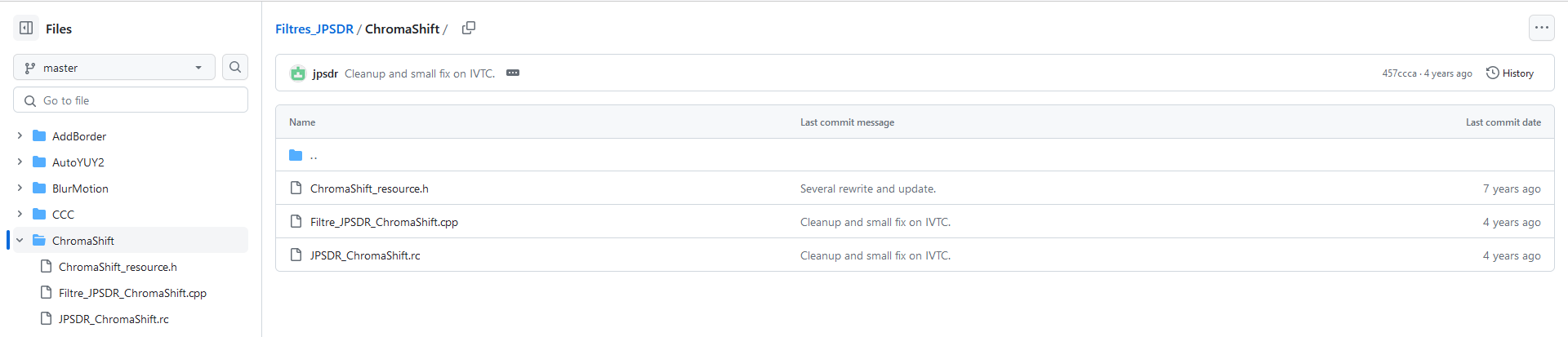Open Filtre_JPSDR_ChromaShift.cpp from file list
1568x337 pixels.
tap(384, 222)
